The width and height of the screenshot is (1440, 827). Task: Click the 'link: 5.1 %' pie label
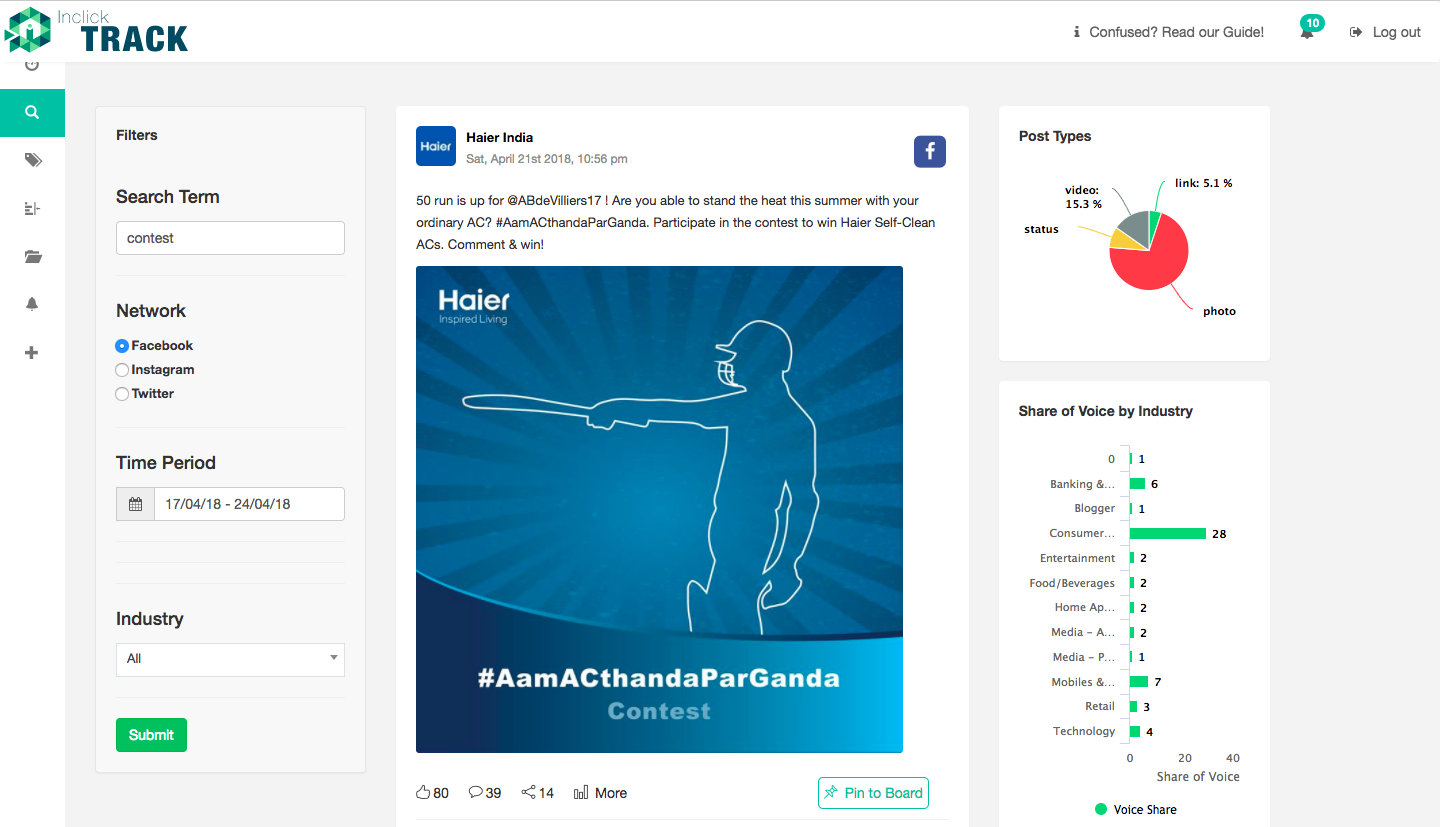(x=1204, y=183)
